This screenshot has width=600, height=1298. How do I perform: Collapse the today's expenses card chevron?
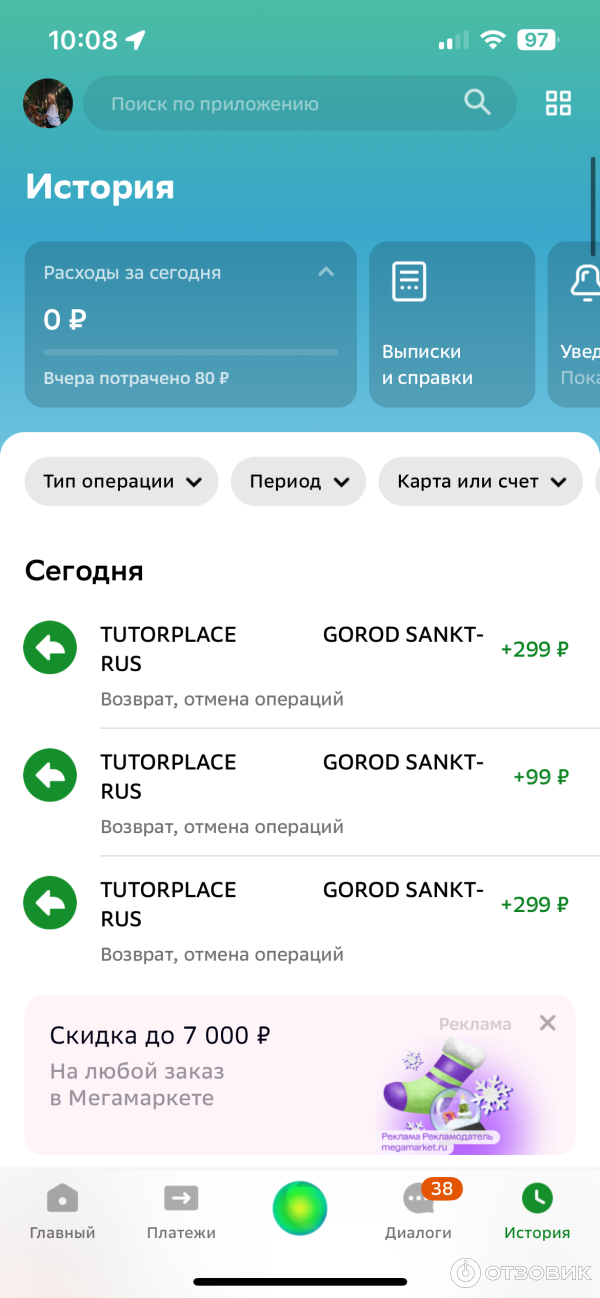pyautogui.click(x=326, y=271)
